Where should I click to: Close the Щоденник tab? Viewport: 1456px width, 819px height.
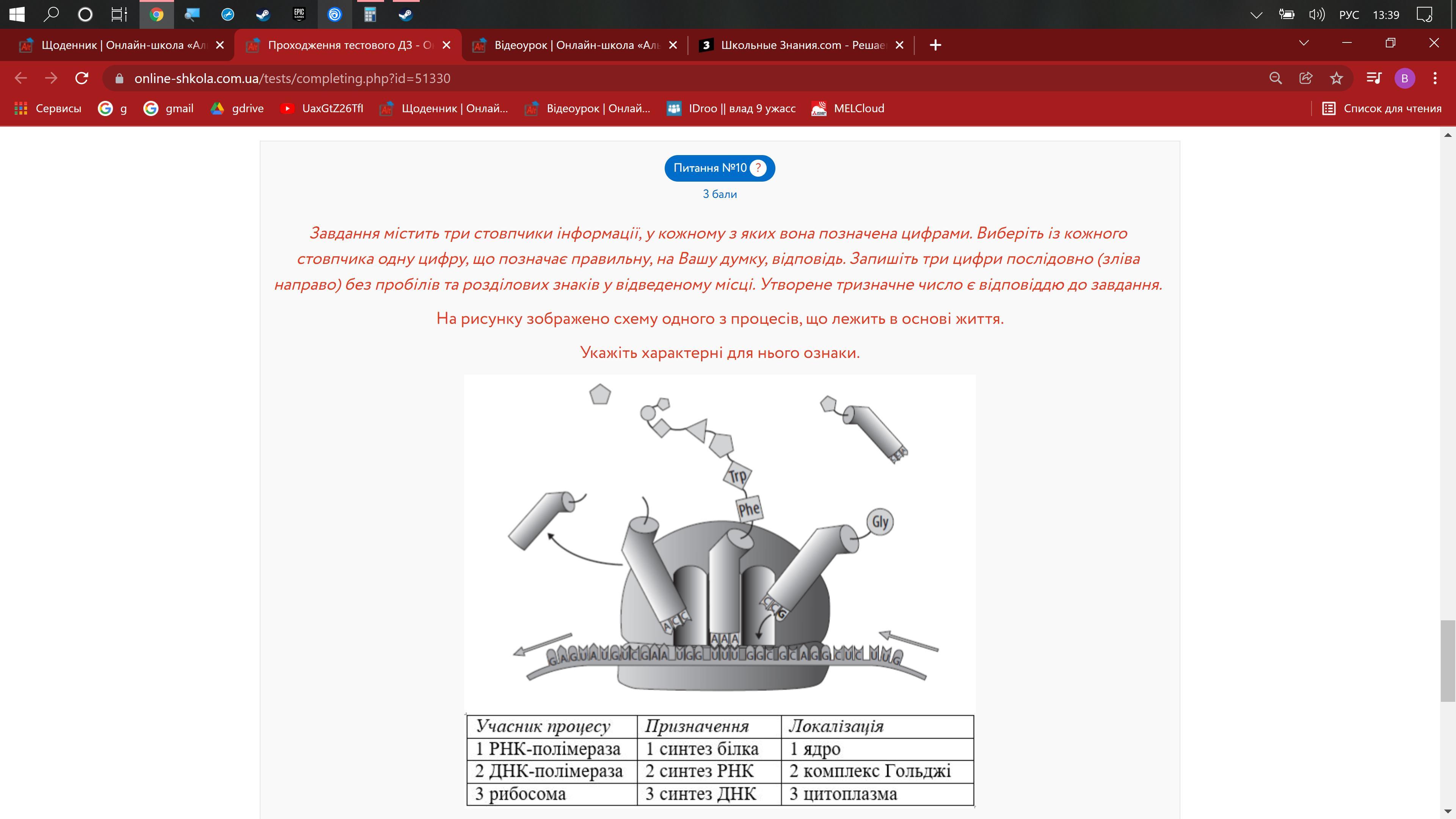tap(220, 45)
